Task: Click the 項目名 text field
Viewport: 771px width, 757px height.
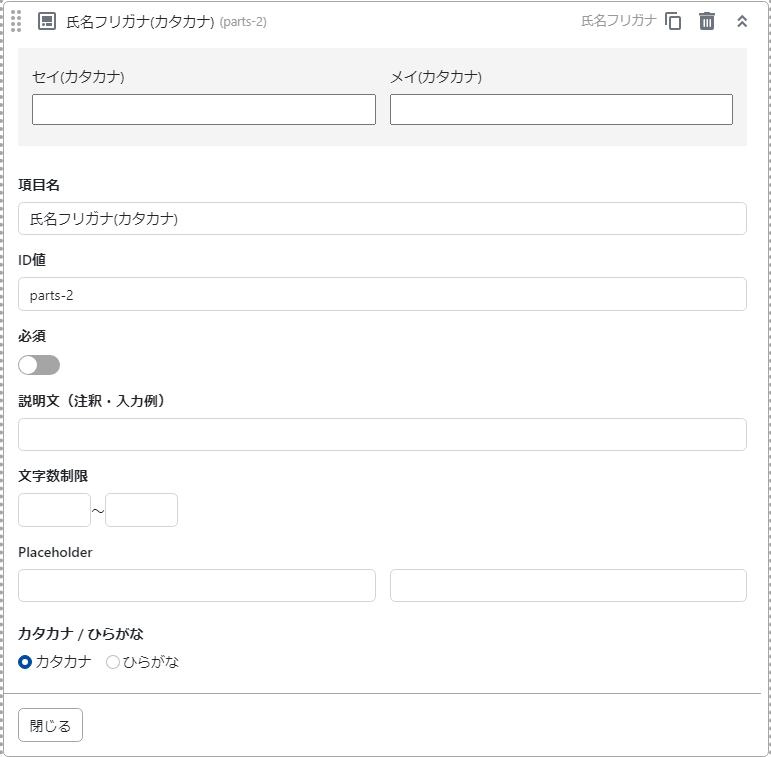Action: click(x=382, y=219)
